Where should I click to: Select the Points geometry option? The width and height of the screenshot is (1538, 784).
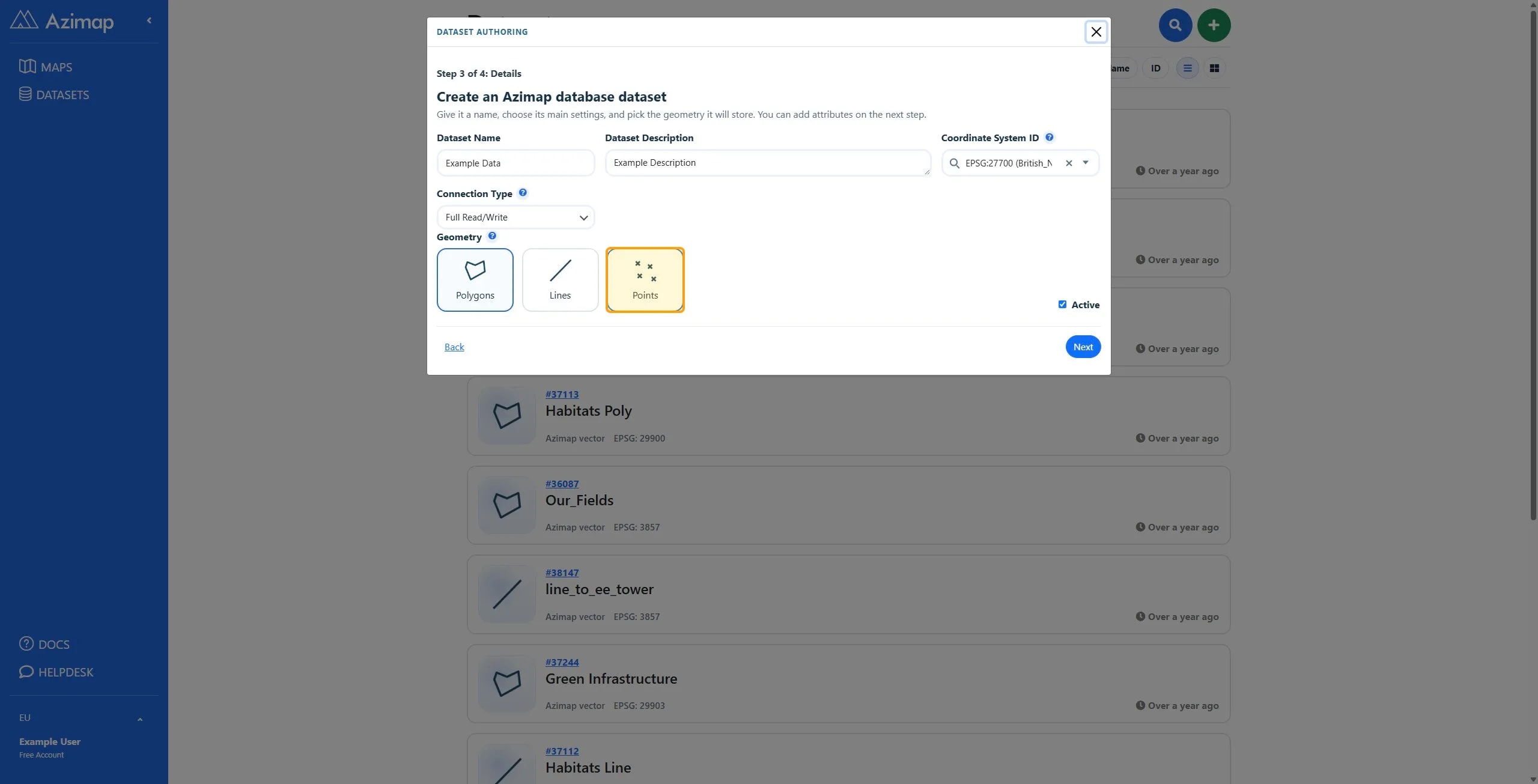(x=645, y=280)
